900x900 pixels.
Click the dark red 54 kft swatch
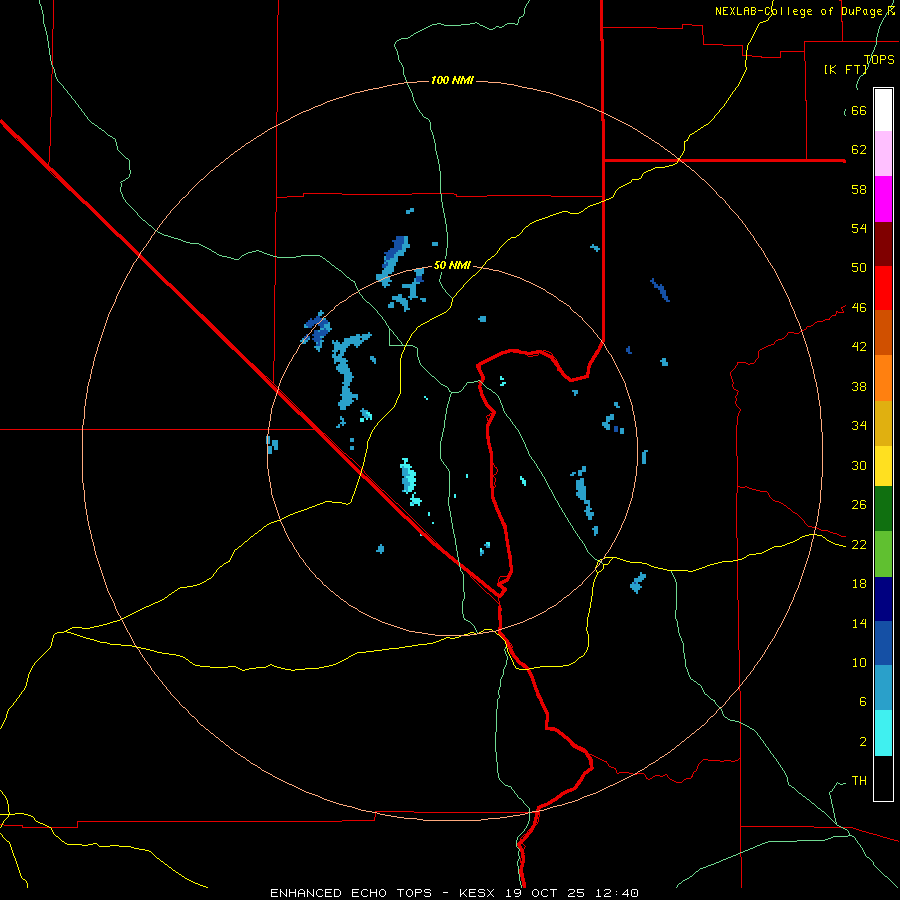click(883, 243)
